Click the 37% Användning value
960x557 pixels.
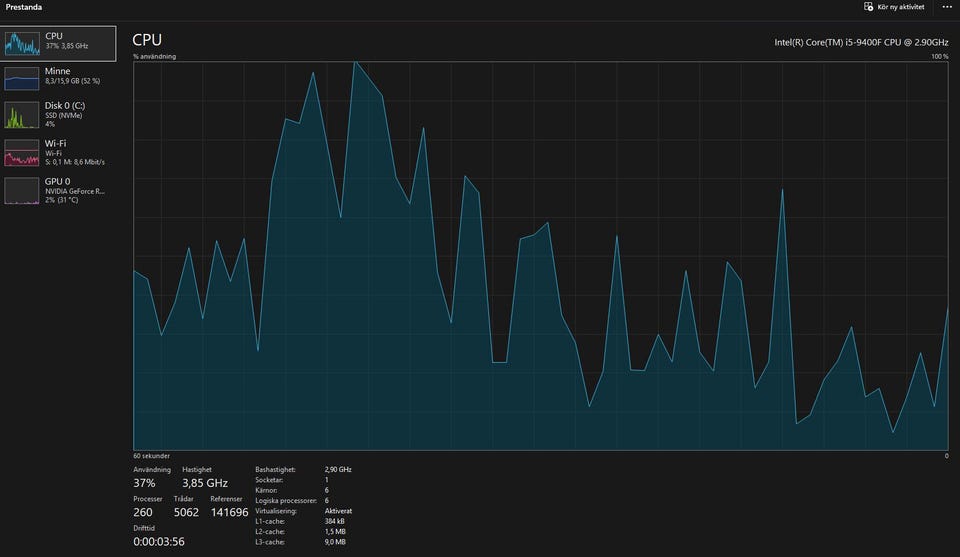click(x=145, y=483)
